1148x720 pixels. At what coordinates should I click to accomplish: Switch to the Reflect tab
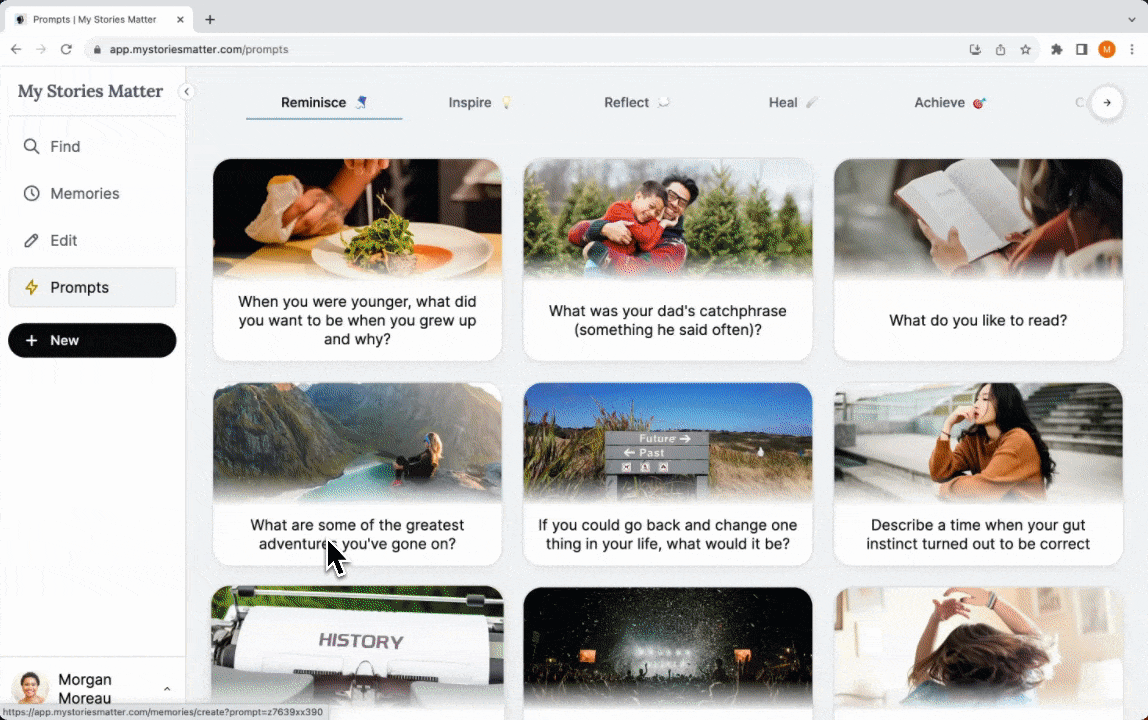click(636, 103)
